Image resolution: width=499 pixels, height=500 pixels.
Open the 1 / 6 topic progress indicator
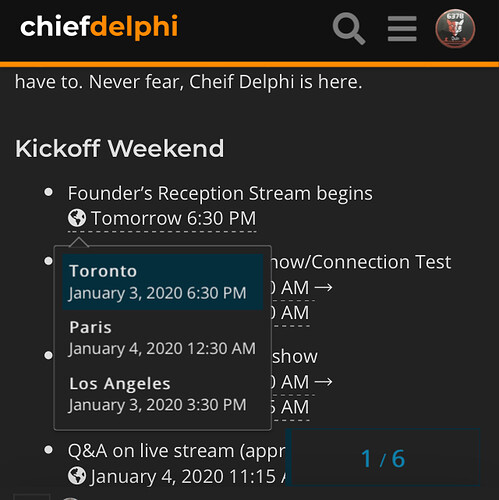pyautogui.click(x=383, y=458)
